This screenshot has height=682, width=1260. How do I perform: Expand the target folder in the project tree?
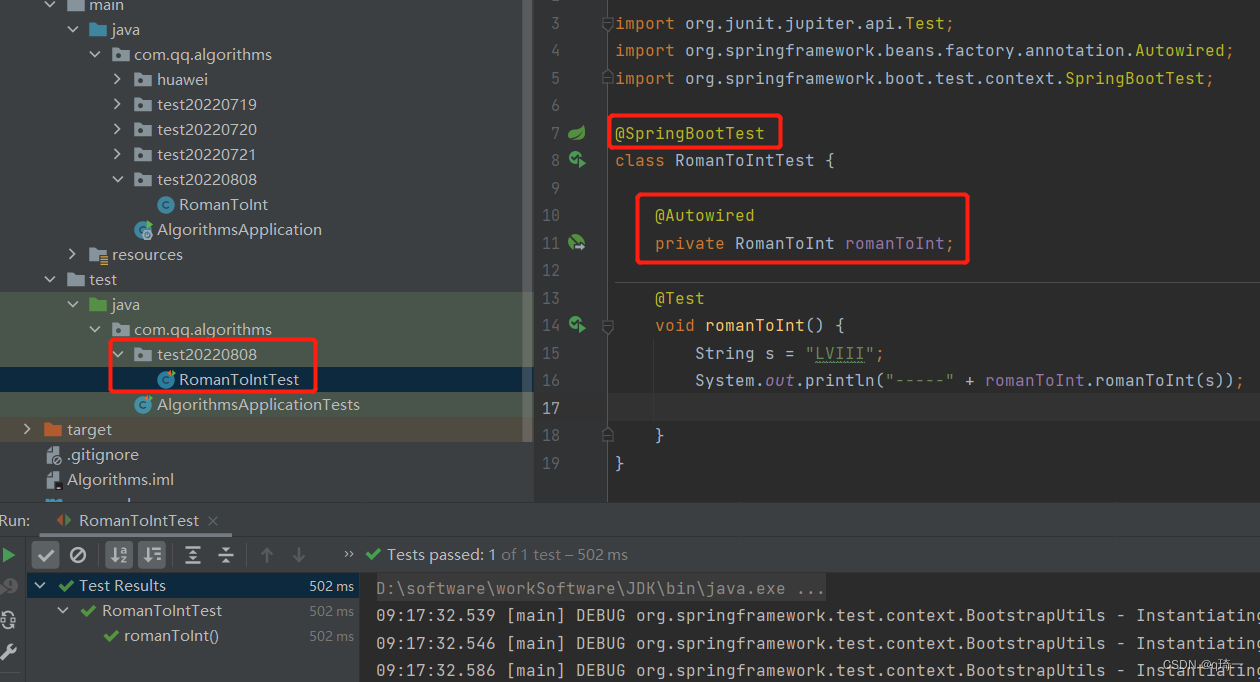(x=27, y=429)
